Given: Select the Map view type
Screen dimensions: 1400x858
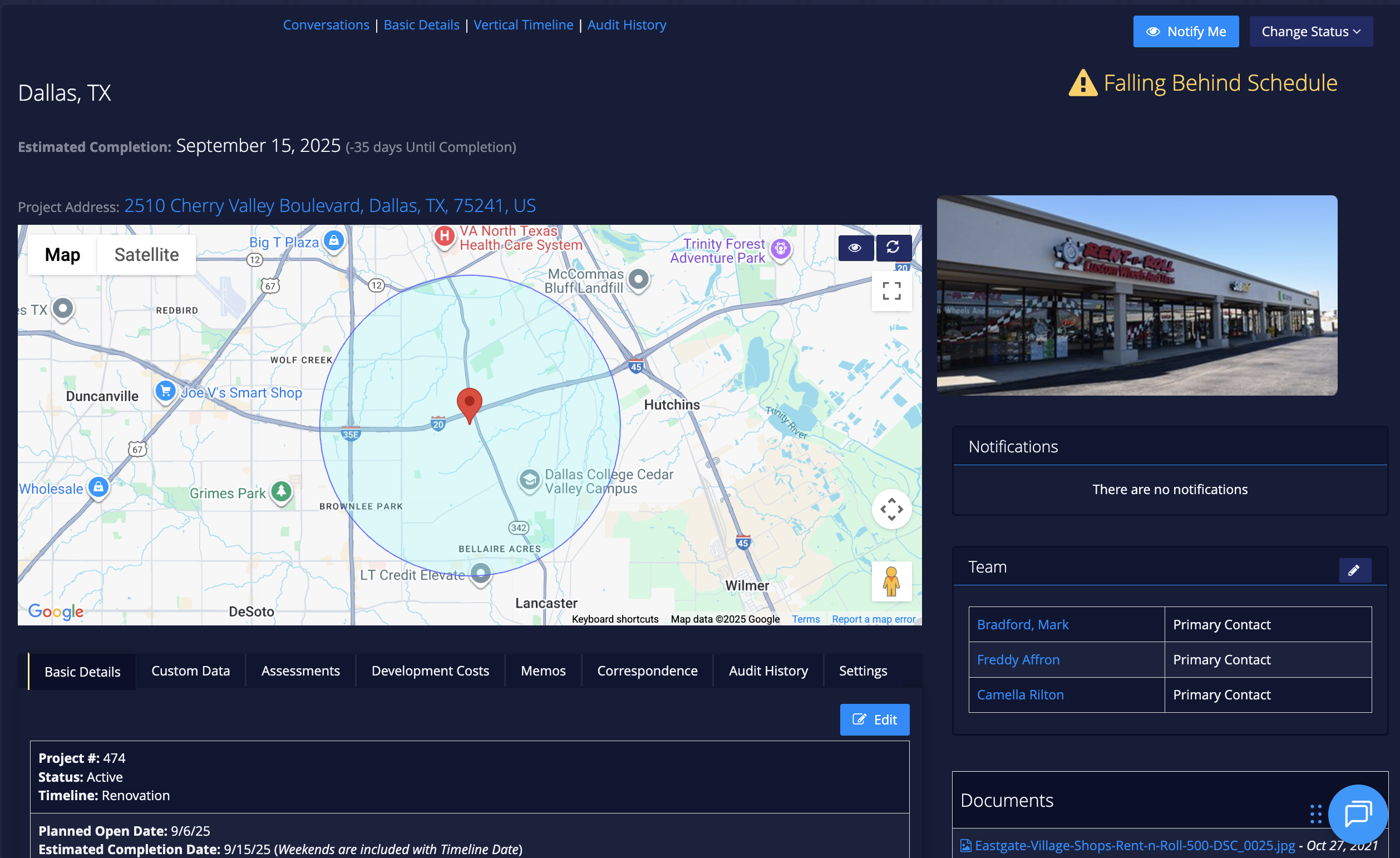Looking at the screenshot, I should click(x=62, y=254).
